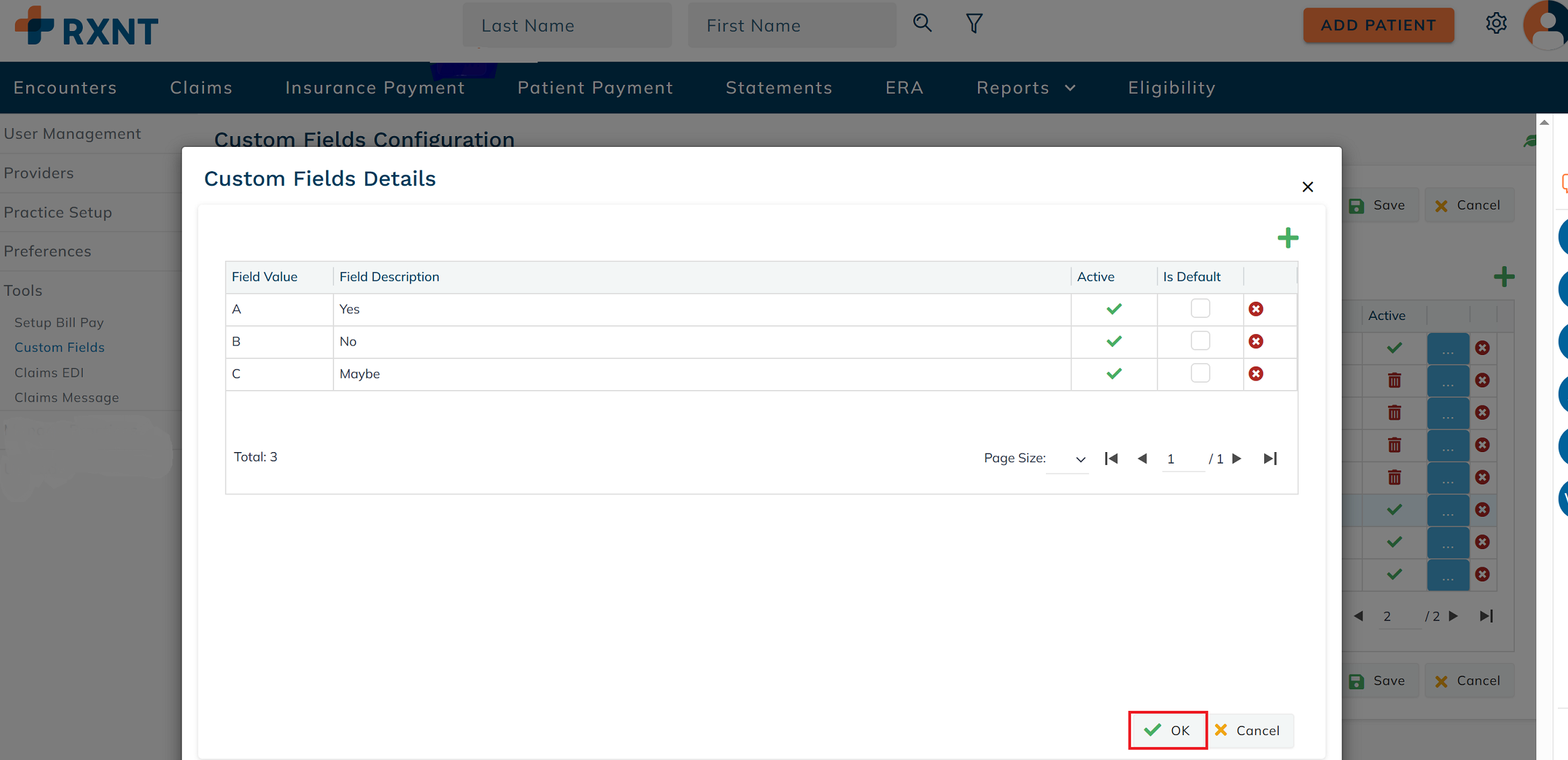
Task: Open the Page Size dropdown
Action: coord(1068,459)
